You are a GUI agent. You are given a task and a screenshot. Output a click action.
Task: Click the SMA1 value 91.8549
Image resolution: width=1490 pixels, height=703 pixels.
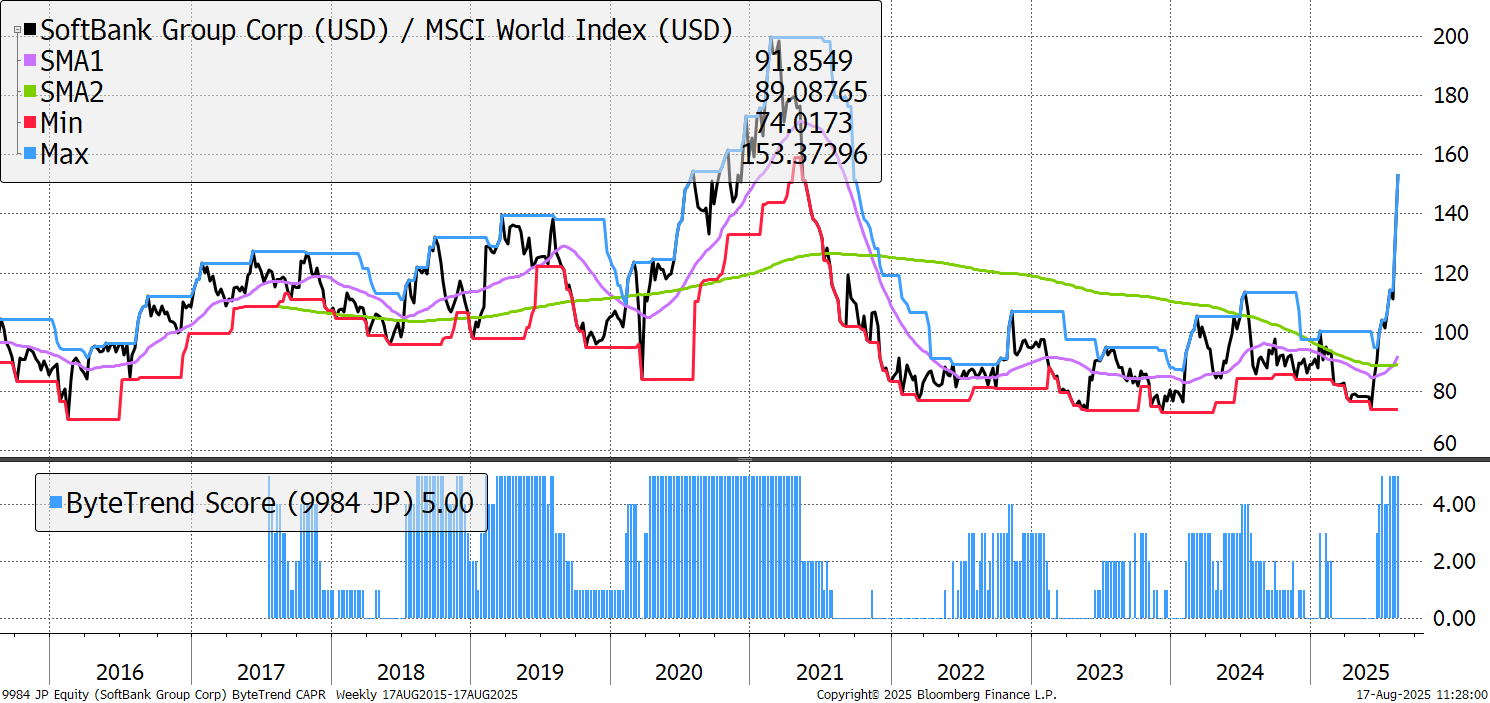[x=804, y=62]
